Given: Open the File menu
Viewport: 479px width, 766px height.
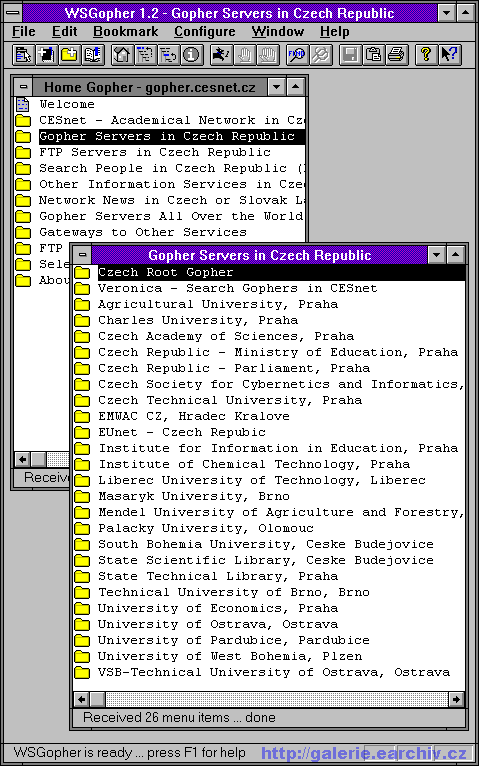Looking at the screenshot, I should [23, 32].
